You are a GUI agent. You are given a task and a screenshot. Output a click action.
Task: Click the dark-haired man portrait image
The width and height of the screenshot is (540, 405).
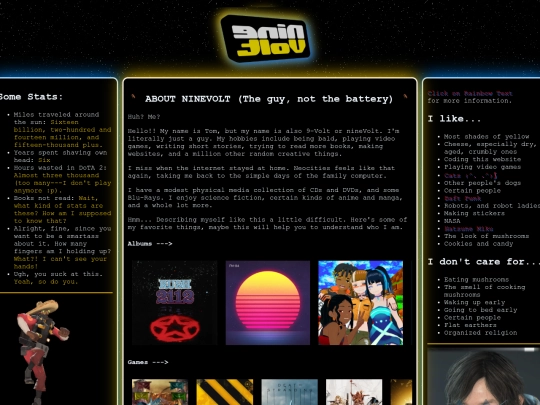click(x=484, y=376)
